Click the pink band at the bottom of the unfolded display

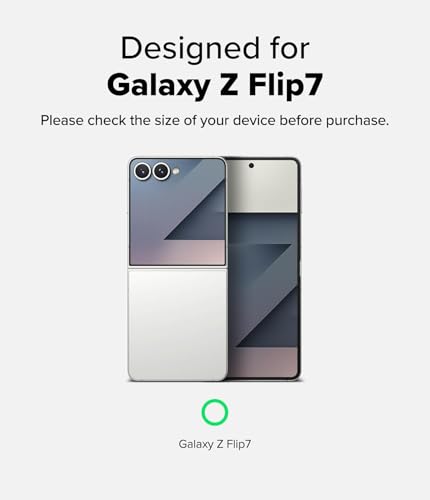click(x=263, y=363)
